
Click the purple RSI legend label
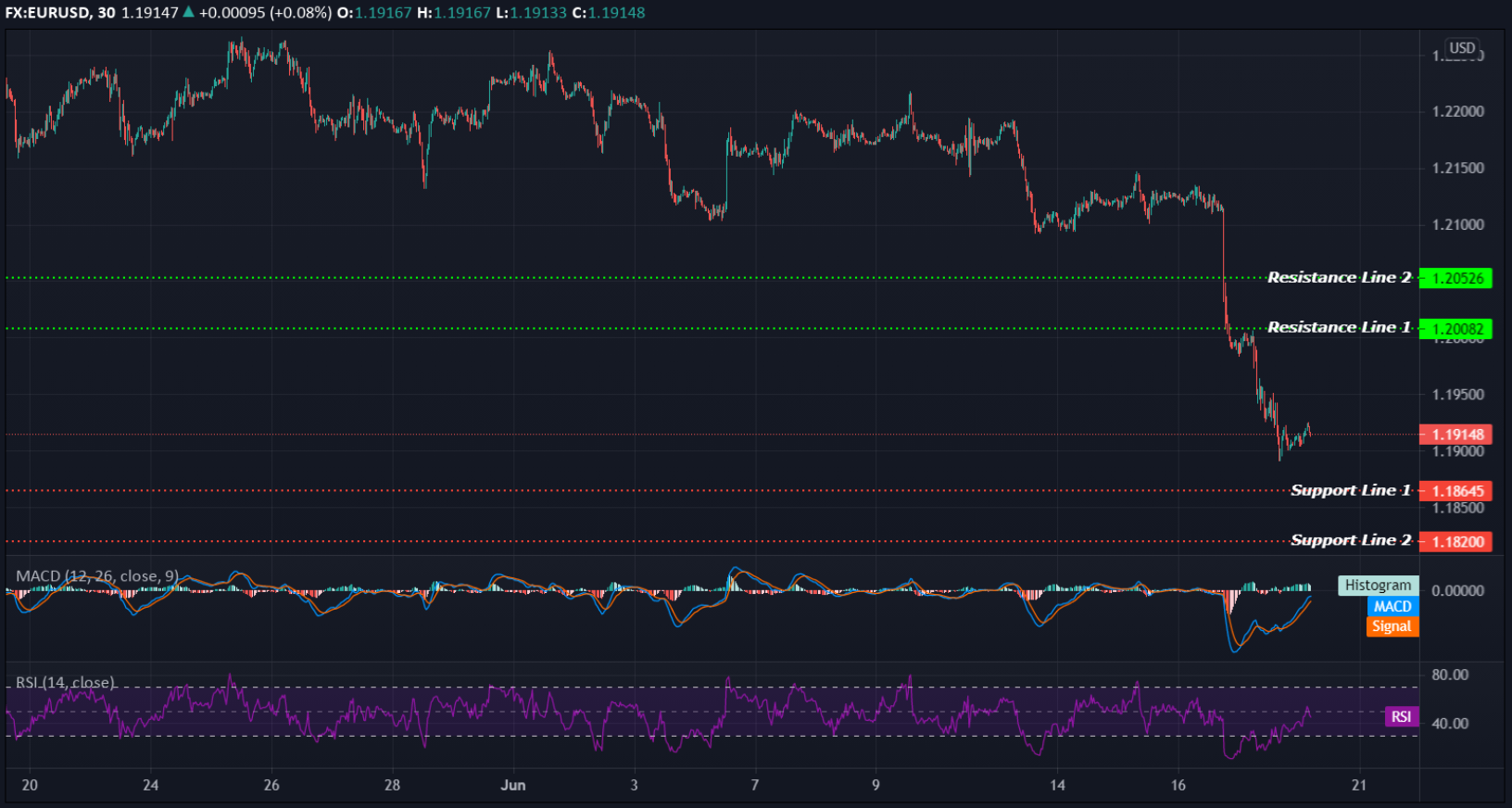tap(1402, 716)
